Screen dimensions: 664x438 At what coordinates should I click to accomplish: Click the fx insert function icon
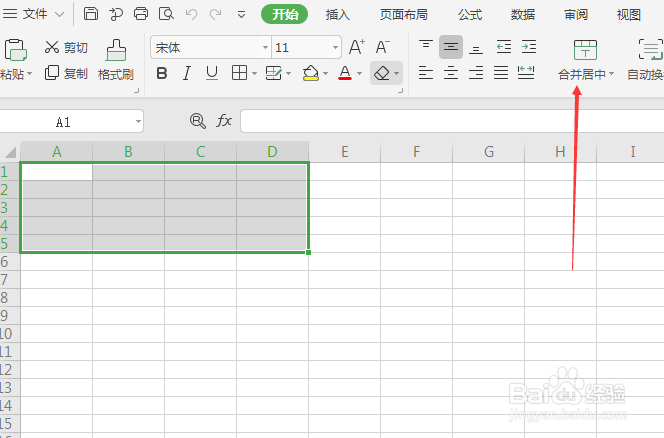coord(224,121)
